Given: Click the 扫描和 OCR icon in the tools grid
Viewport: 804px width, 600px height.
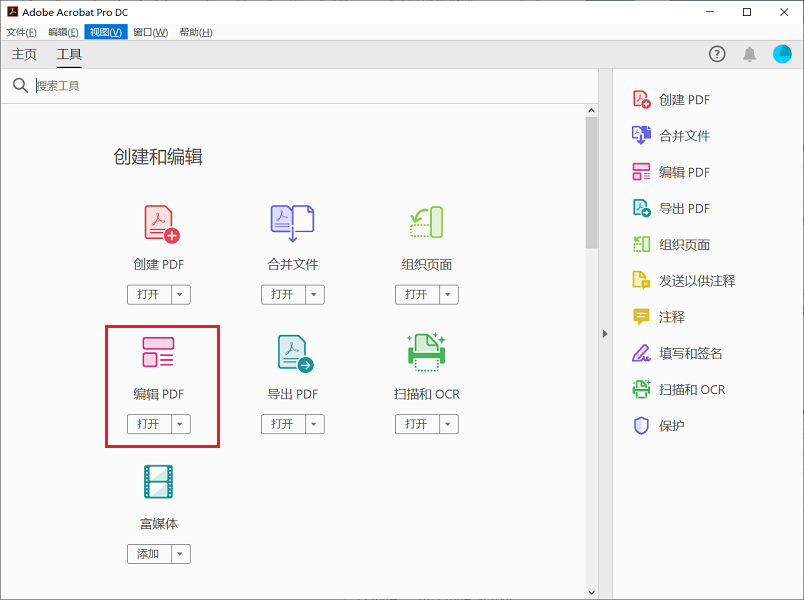Looking at the screenshot, I should tap(427, 352).
